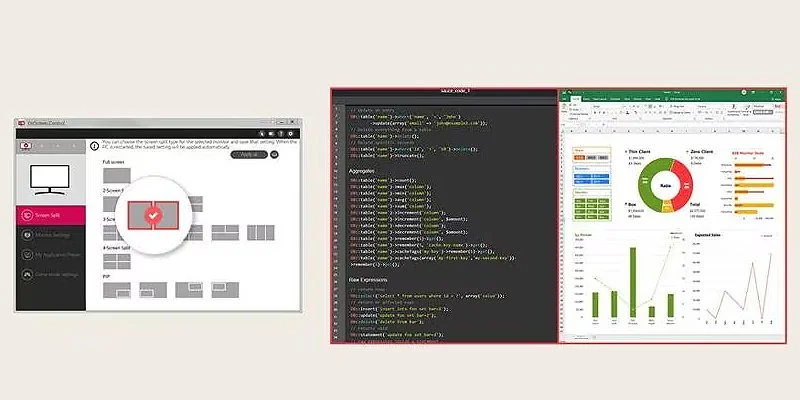800x400 pixels.
Task: Choose the Full screen layout thumbnail
Action: (117, 176)
